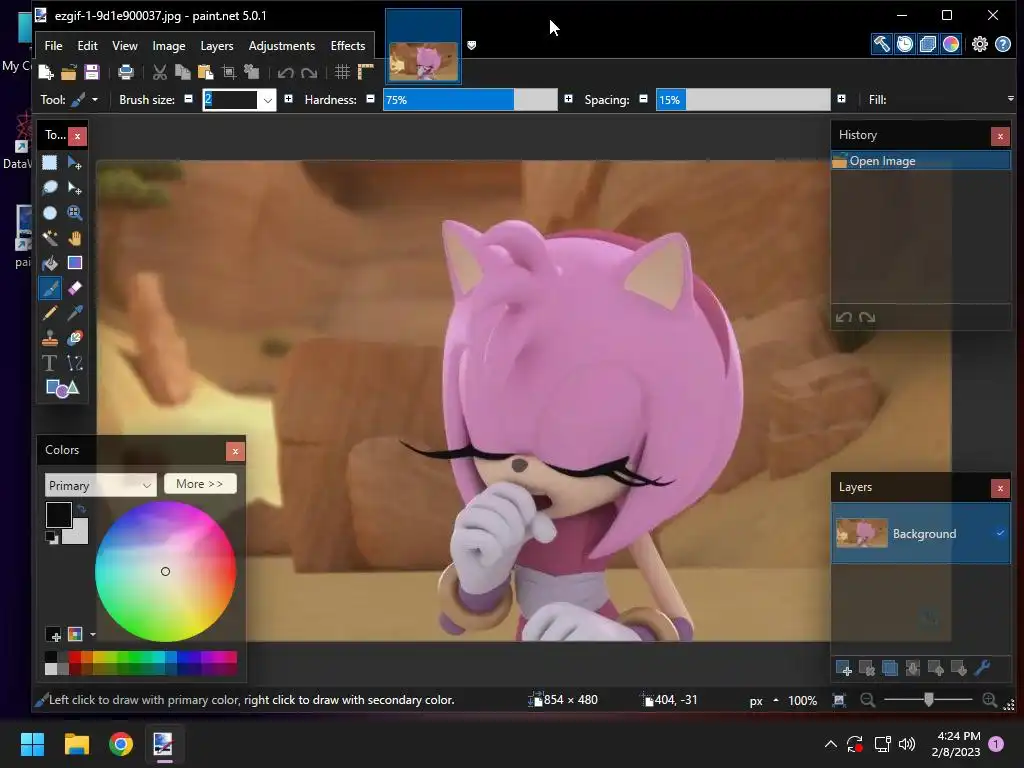Viewport: 1024px width, 768px height.
Task: Open layer properties wrench button
Action: 982,668
